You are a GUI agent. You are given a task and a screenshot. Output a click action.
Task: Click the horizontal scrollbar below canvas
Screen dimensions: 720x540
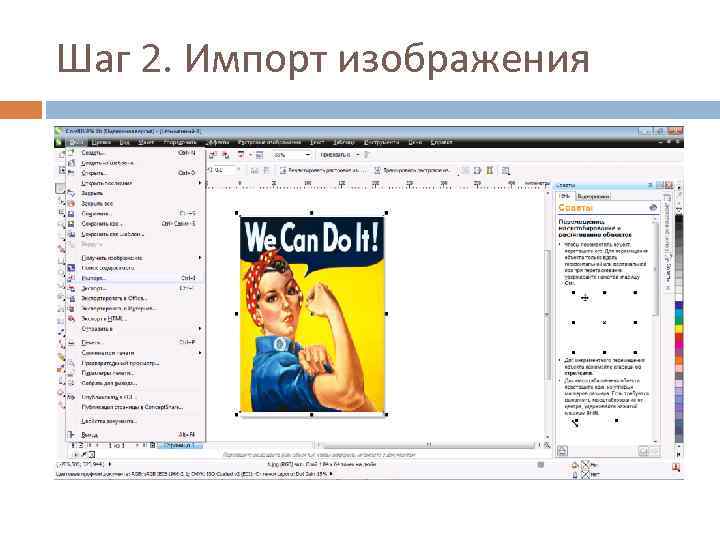tap(428, 444)
